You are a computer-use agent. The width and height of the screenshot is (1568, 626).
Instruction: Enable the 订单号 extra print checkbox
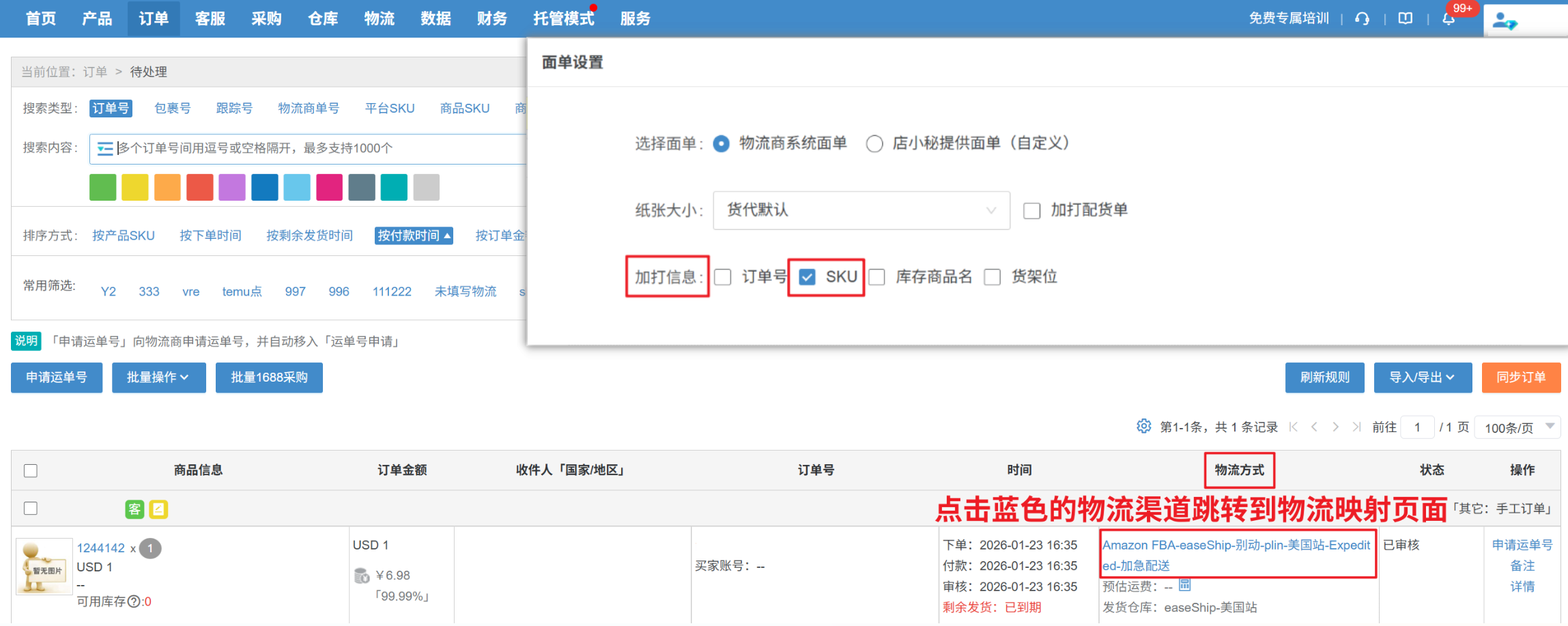[723, 277]
